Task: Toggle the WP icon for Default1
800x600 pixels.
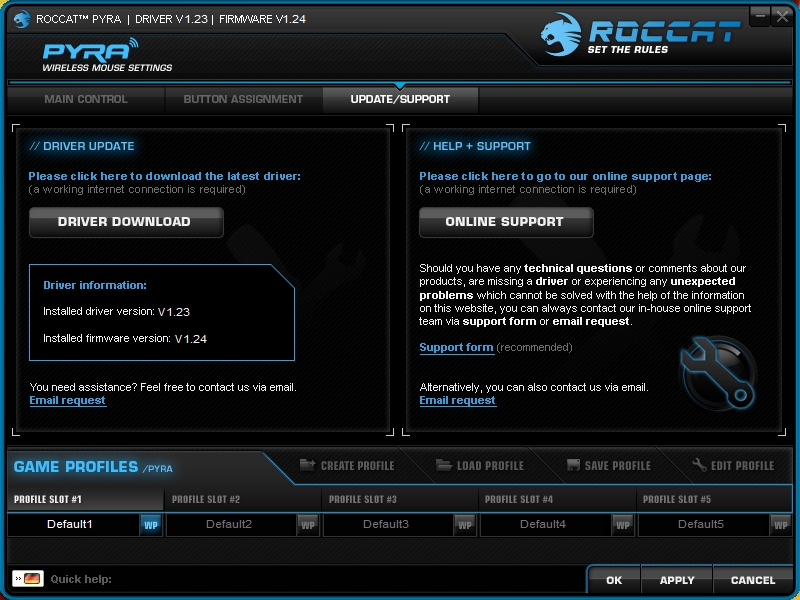Action: coord(151,525)
